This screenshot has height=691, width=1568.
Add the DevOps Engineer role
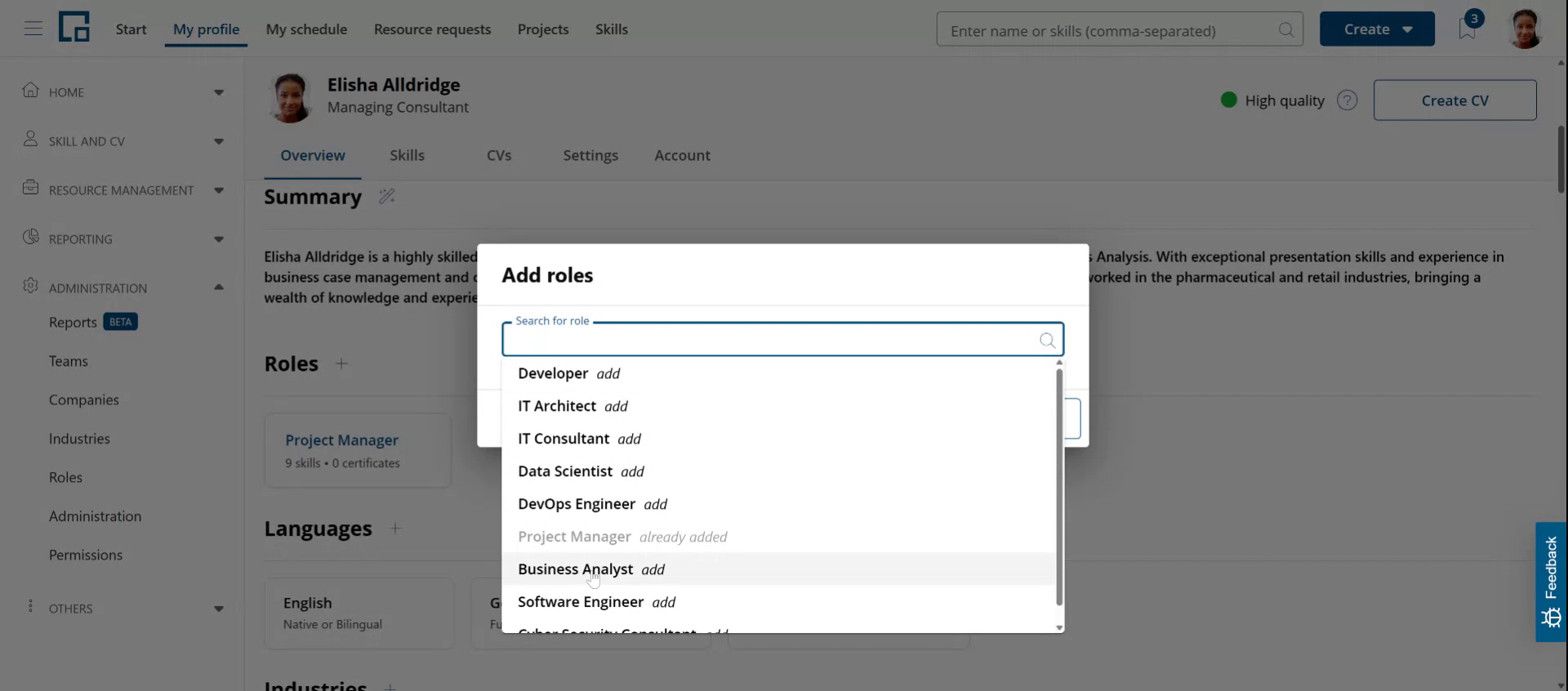778,504
